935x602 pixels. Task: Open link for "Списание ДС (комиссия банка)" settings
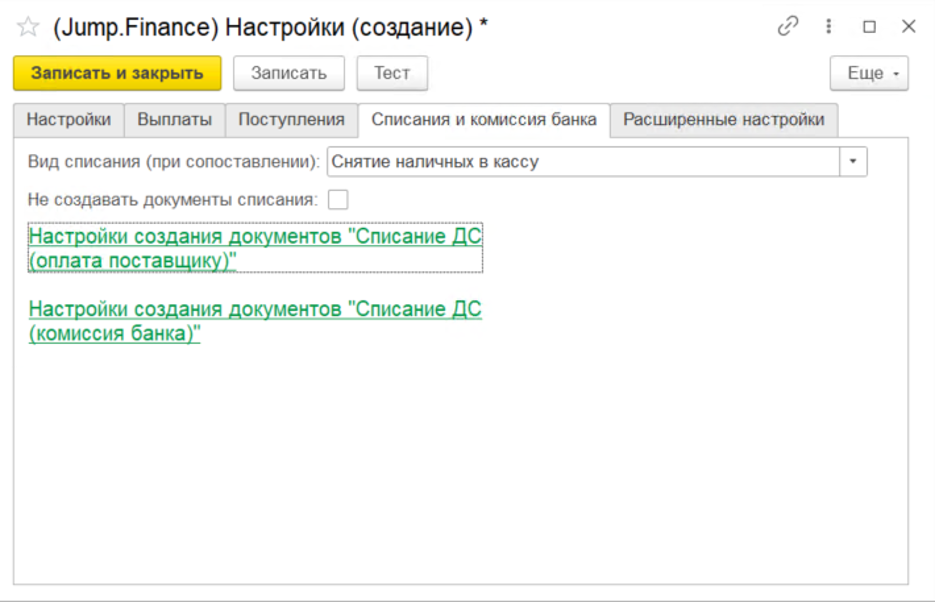(255, 322)
